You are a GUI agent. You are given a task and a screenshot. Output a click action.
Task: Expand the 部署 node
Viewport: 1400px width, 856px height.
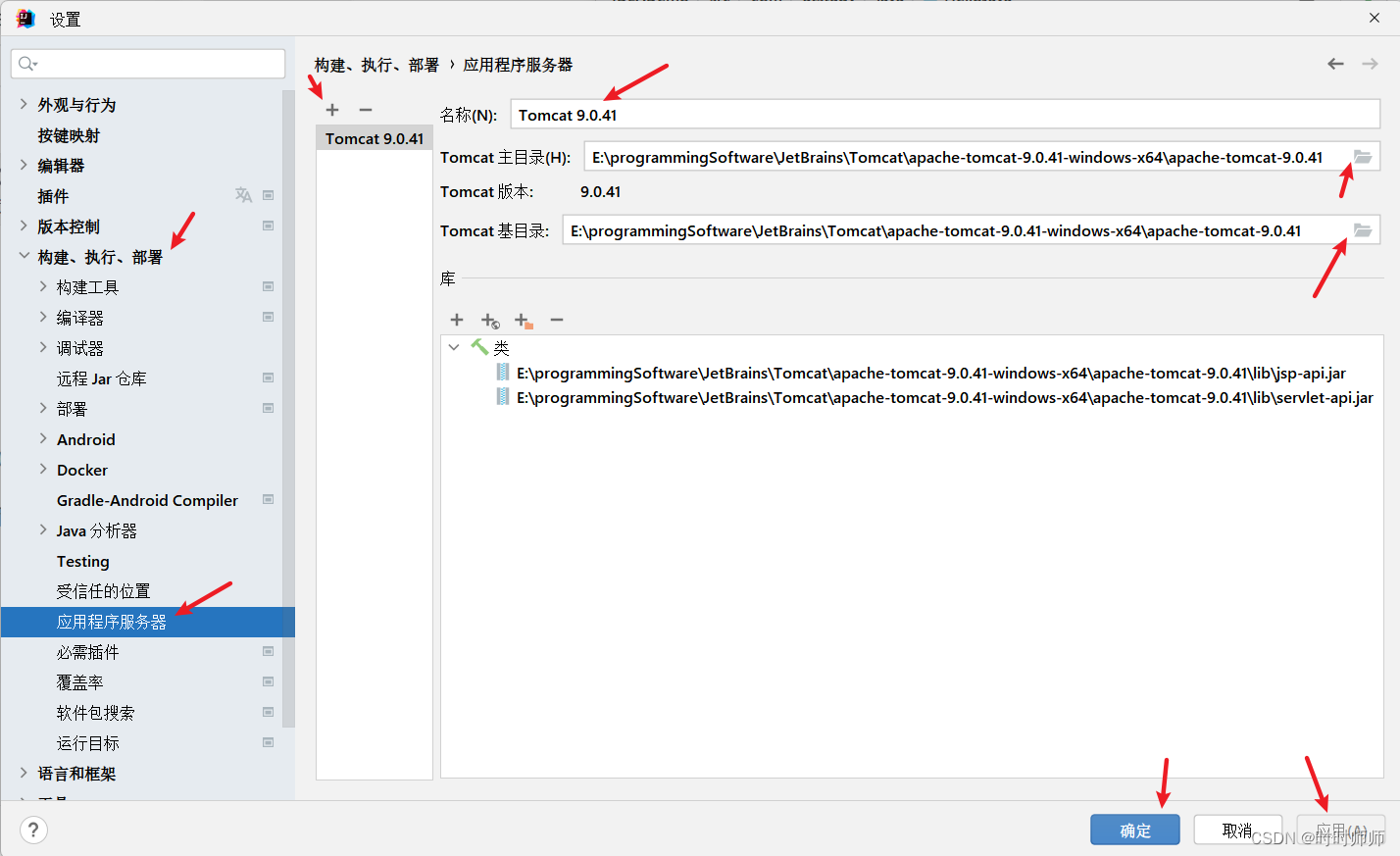click(x=43, y=408)
